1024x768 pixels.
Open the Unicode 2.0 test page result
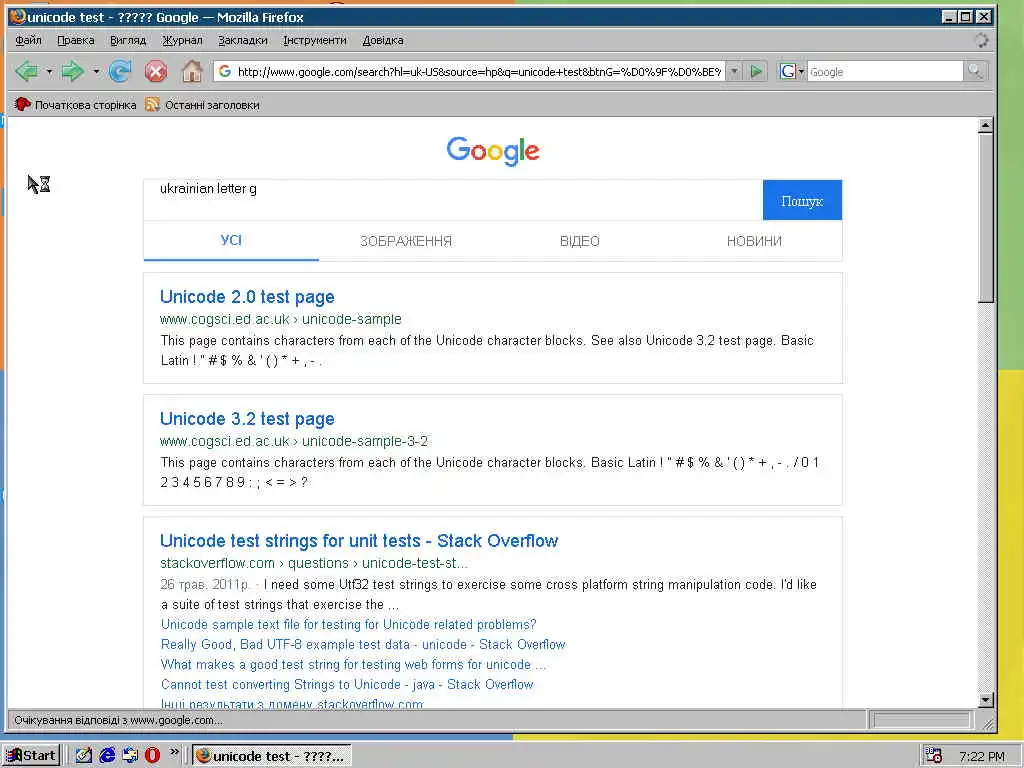[247, 296]
